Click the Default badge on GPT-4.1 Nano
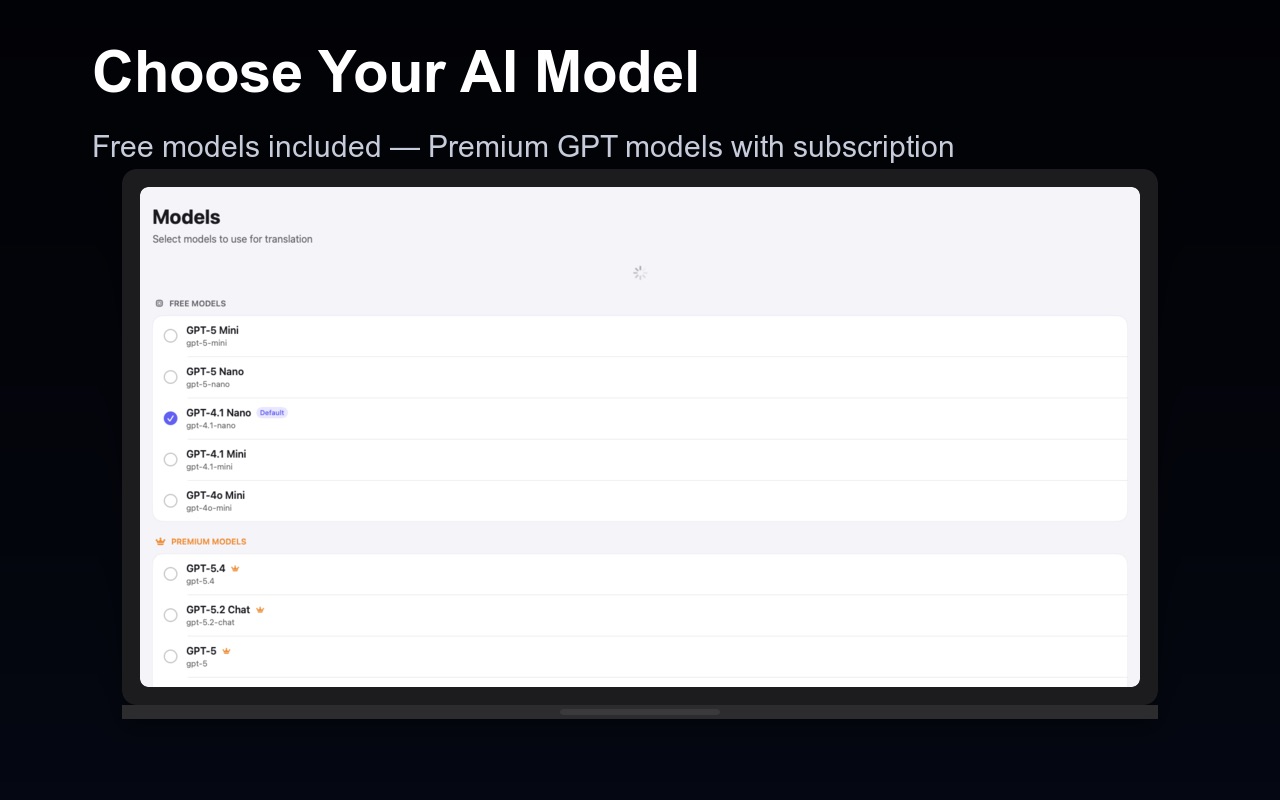The width and height of the screenshot is (1280, 800). [272, 412]
